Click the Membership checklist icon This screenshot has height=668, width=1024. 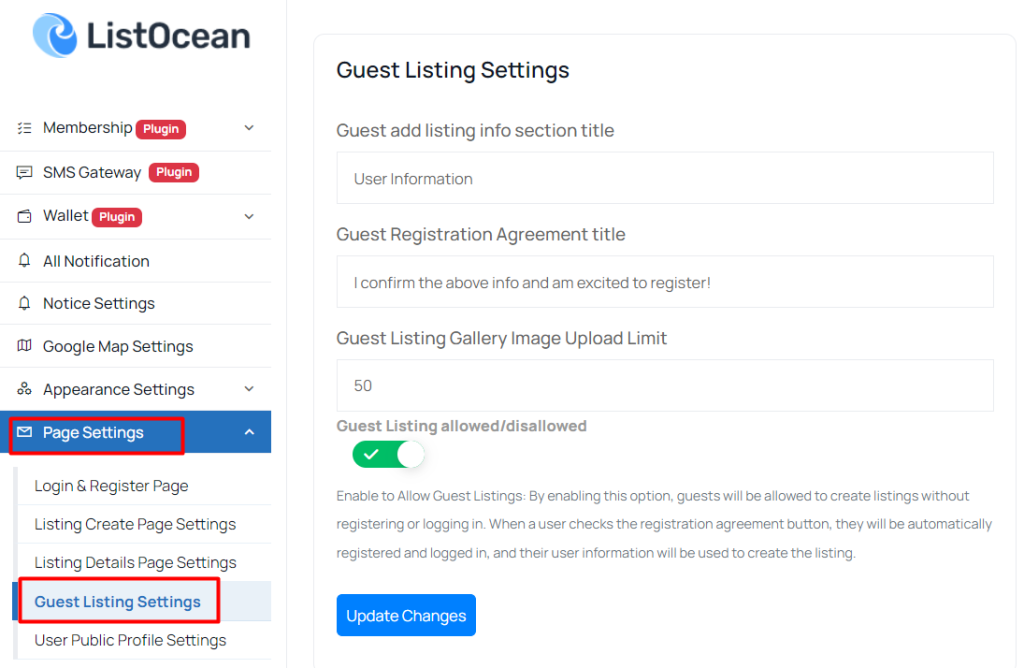point(24,128)
